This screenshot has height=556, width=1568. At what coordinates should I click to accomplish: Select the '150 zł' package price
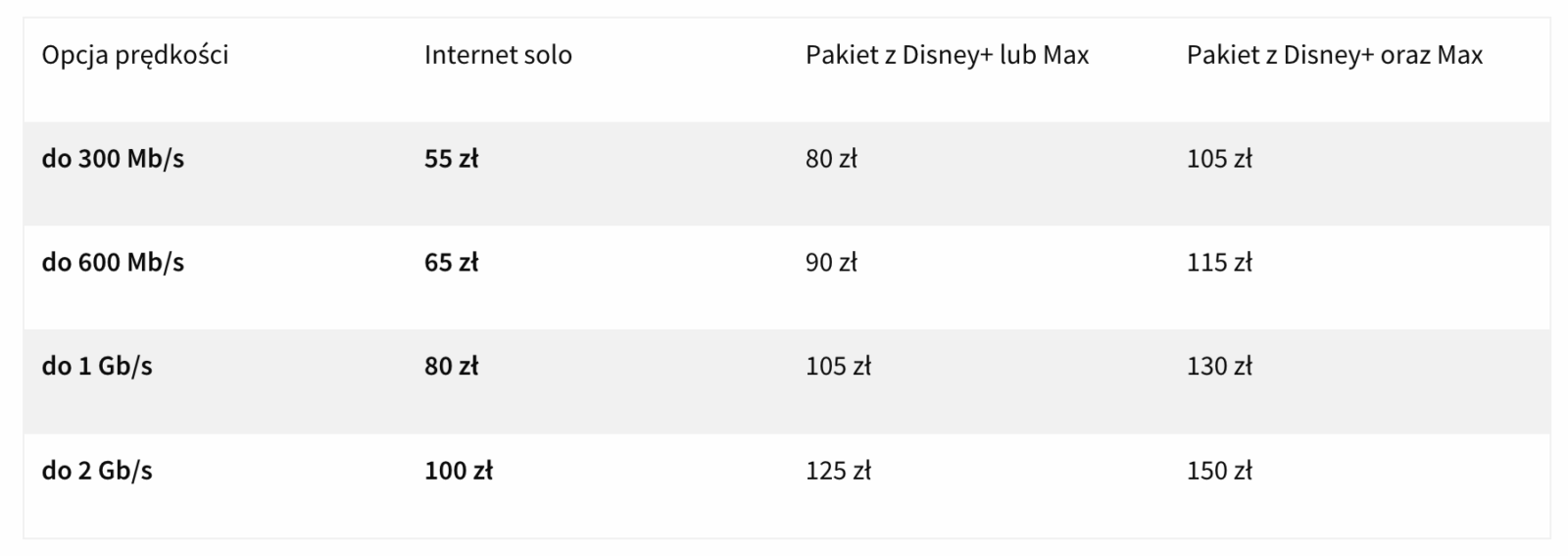point(1219,471)
